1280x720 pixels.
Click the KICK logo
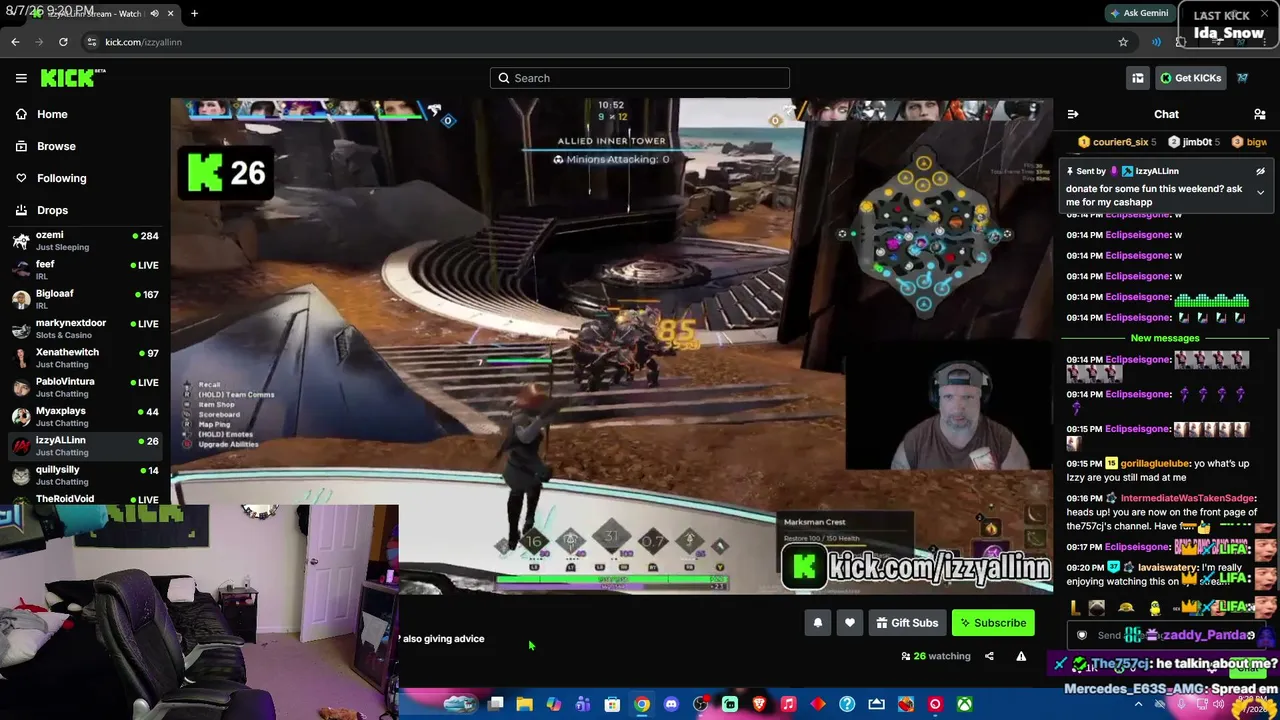(72, 78)
